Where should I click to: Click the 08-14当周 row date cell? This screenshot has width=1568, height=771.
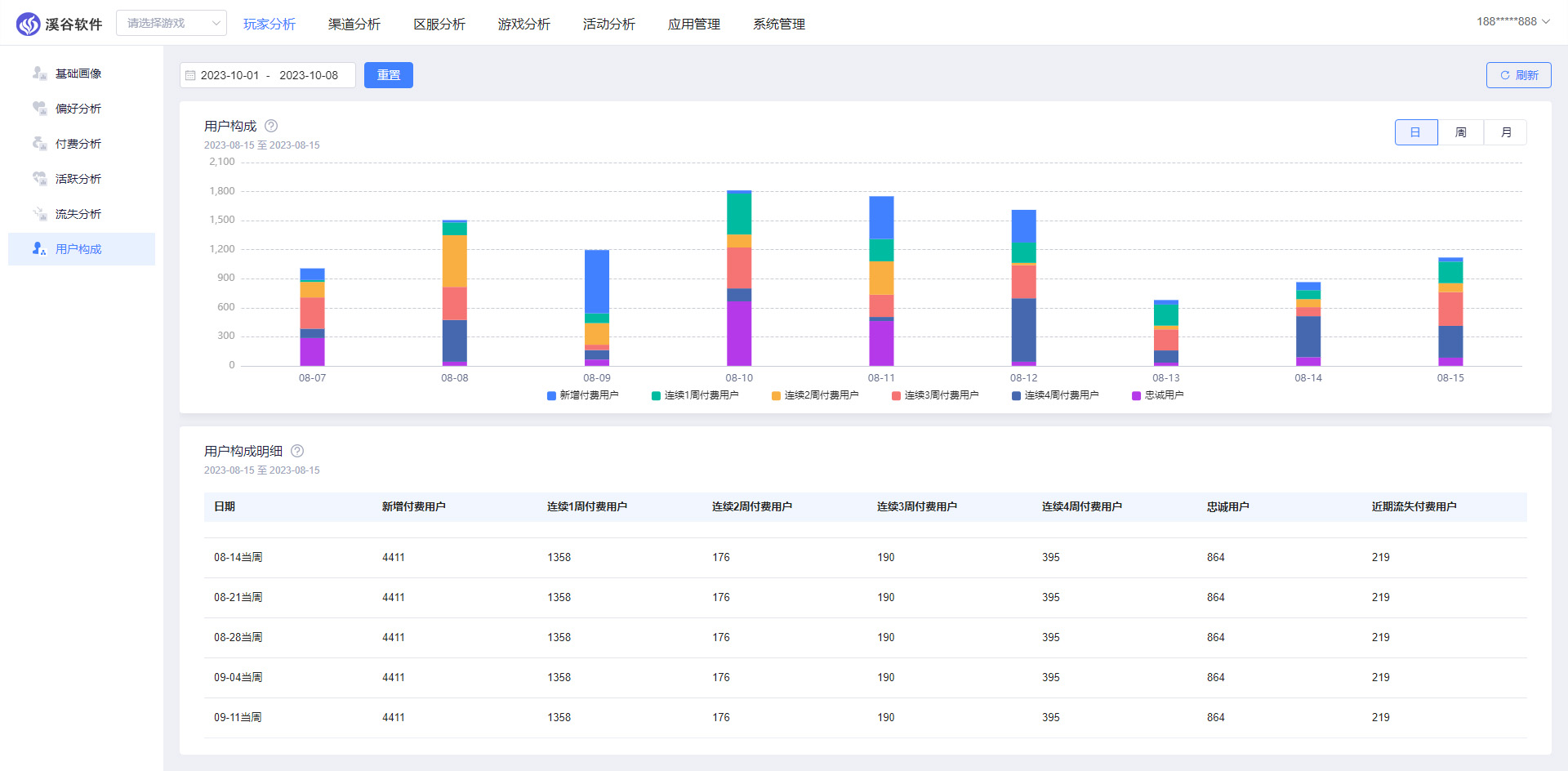[238, 557]
